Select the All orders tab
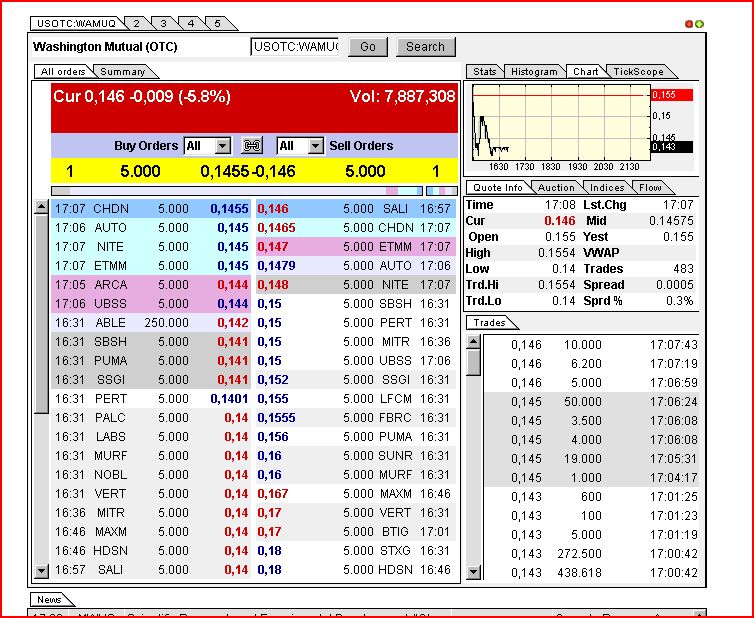The height and width of the screenshot is (618, 754). click(x=63, y=72)
